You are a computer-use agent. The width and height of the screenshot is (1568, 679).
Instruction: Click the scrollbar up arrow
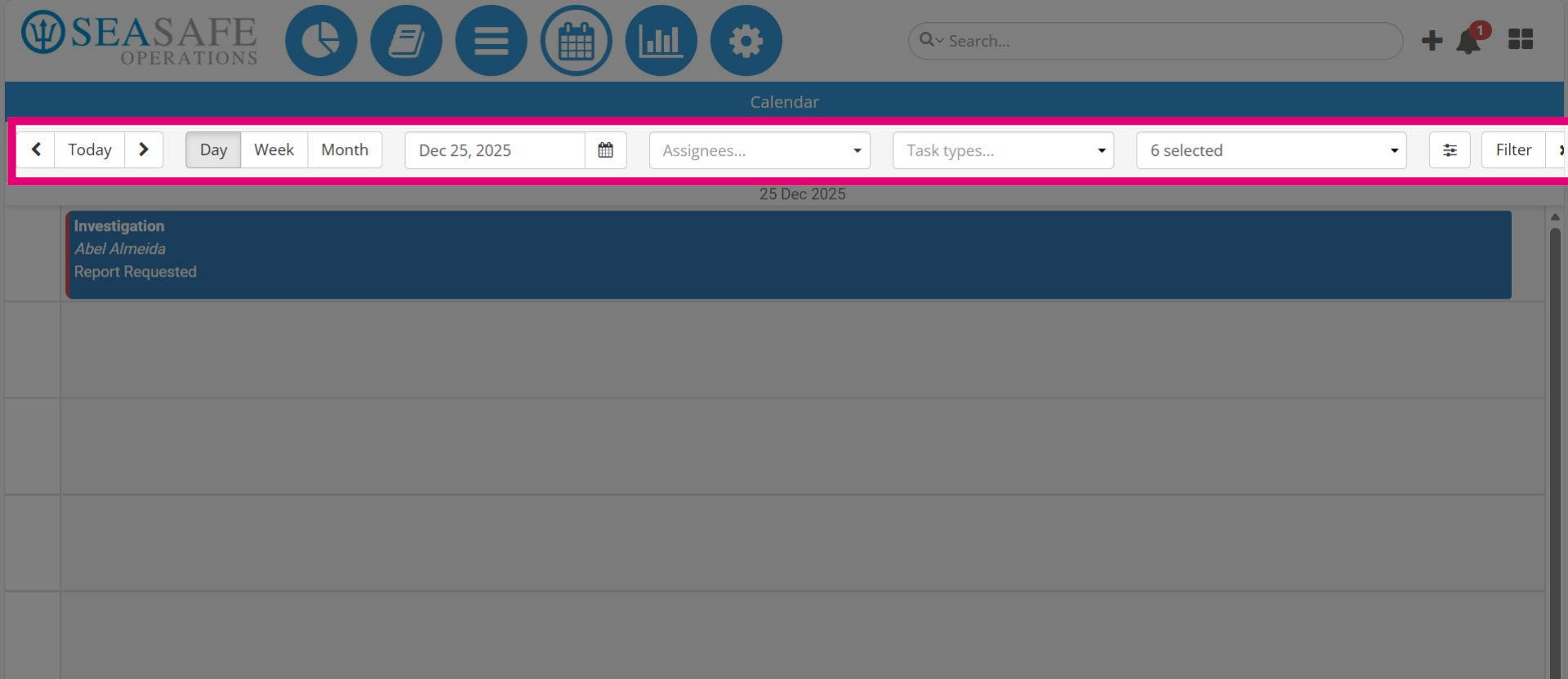[x=1555, y=217]
